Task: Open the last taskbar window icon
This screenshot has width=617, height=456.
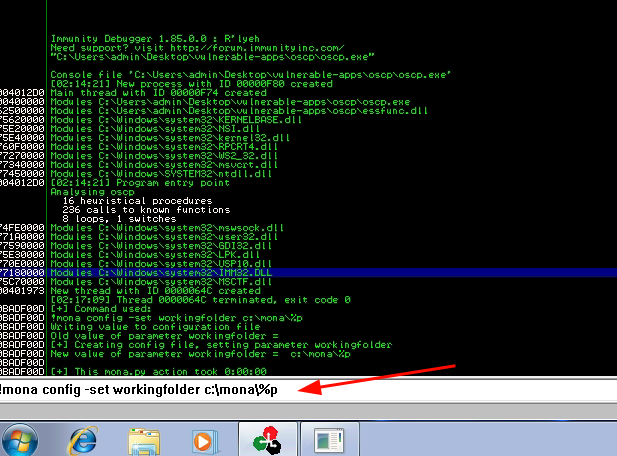Action: click(x=330, y=440)
